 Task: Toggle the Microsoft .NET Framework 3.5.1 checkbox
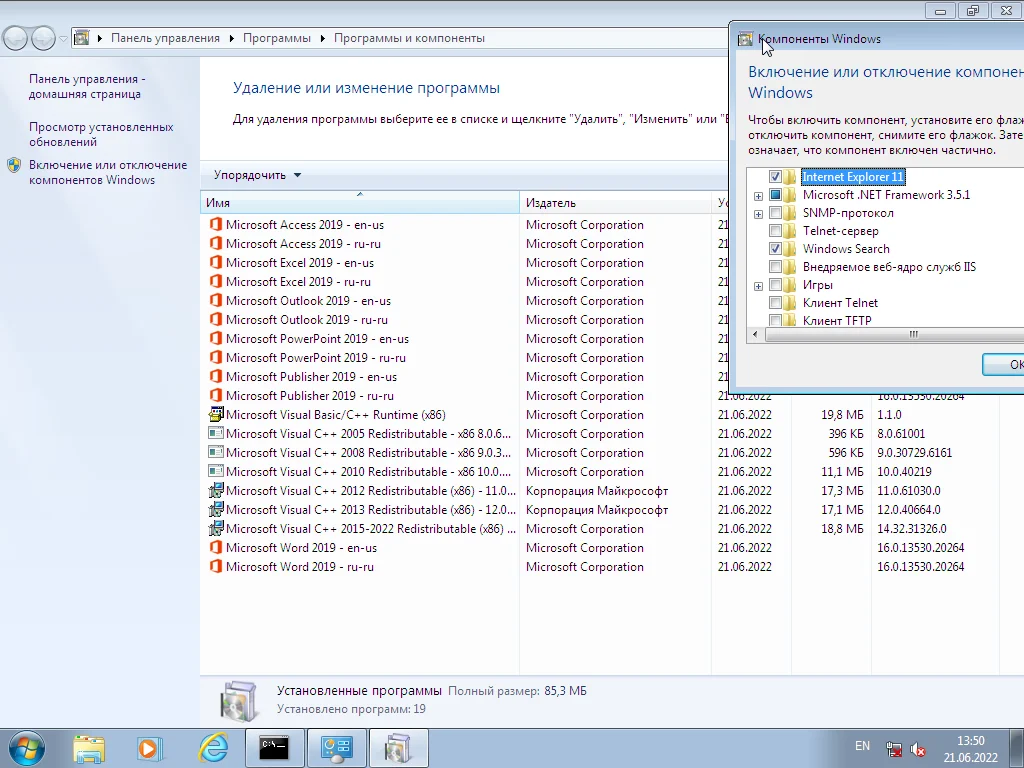tap(775, 195)
